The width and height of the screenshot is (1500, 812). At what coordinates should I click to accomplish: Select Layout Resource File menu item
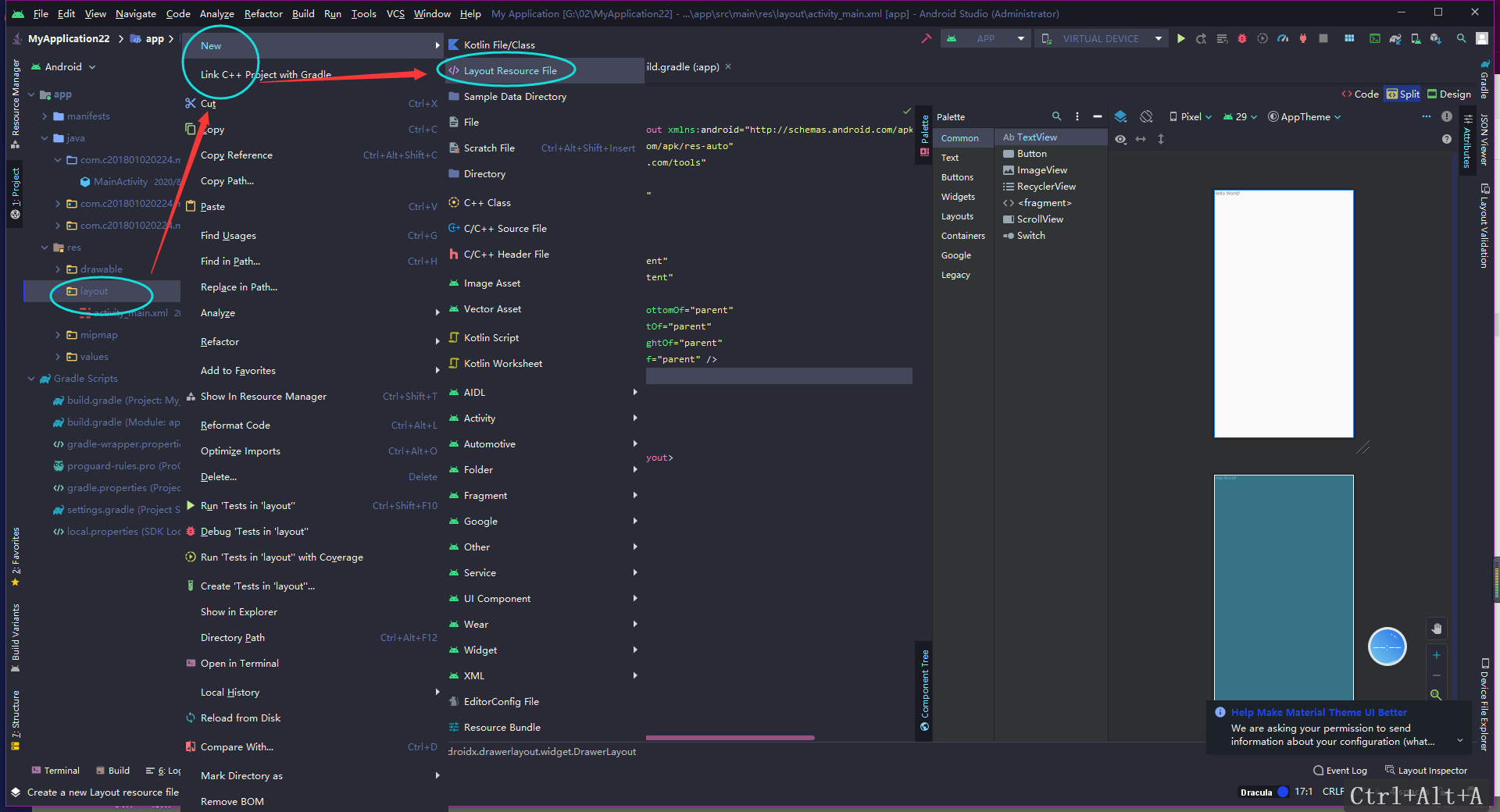tap(544, 70)
